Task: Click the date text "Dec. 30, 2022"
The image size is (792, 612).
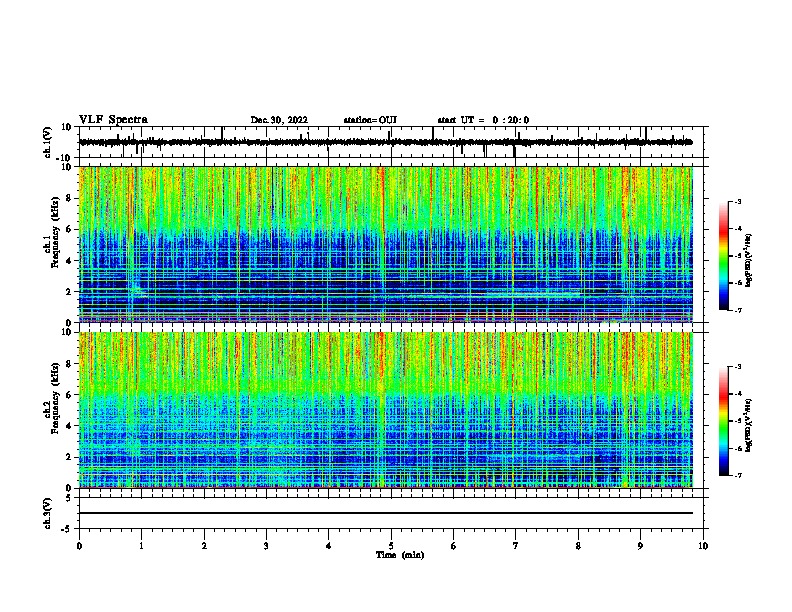Action: pos(279,120)
